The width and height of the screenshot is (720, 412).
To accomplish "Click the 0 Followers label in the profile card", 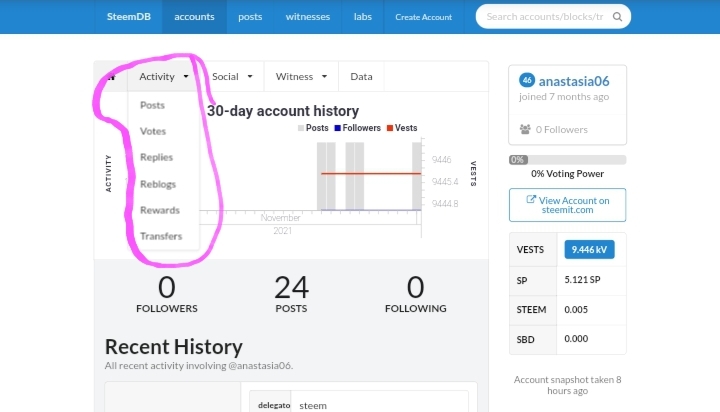I will 562,130.
